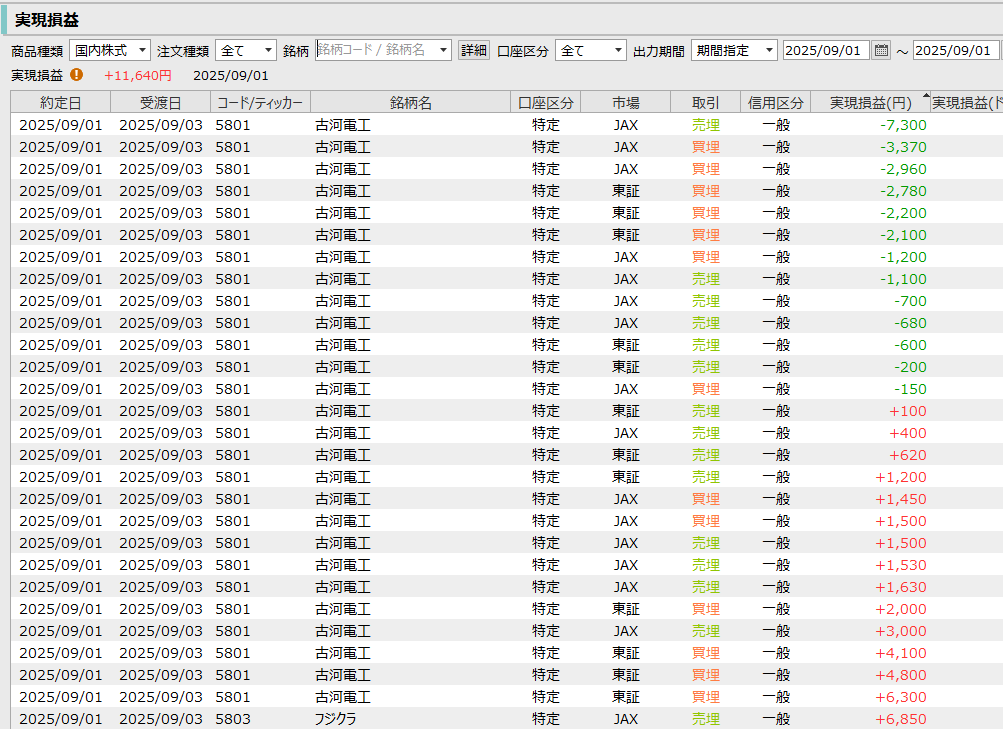Select the row with loss -7,300

tap(507, 125)
